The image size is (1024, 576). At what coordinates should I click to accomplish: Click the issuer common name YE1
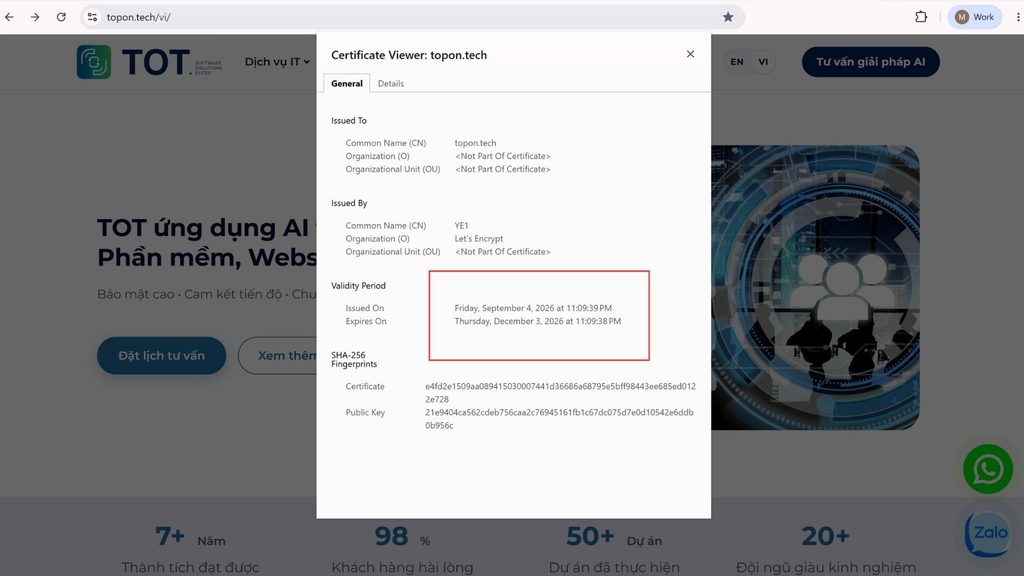(x=461, y=225)
